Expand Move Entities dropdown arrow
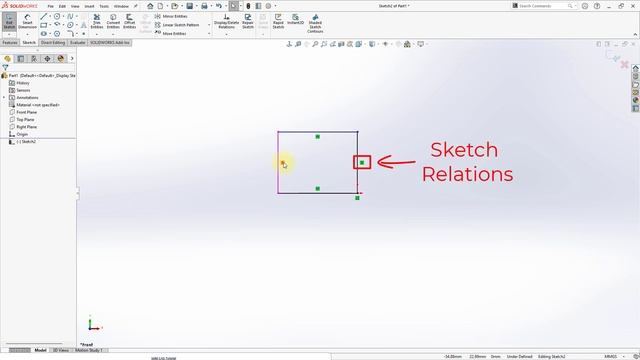640x360 pixels. [209, 33]
